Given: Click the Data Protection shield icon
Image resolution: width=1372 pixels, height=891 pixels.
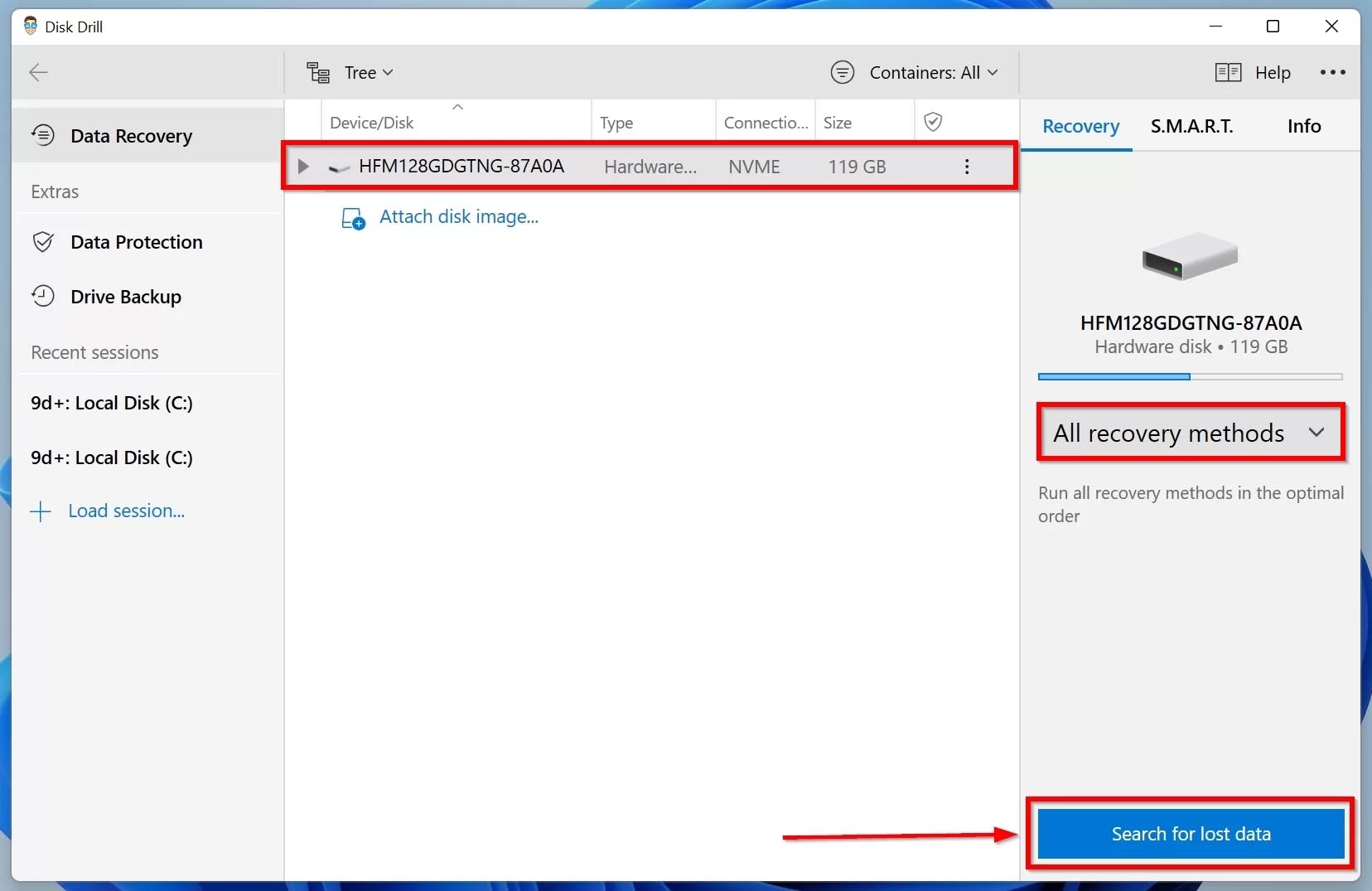Looking at the screenshot, I should click(43, 242).
